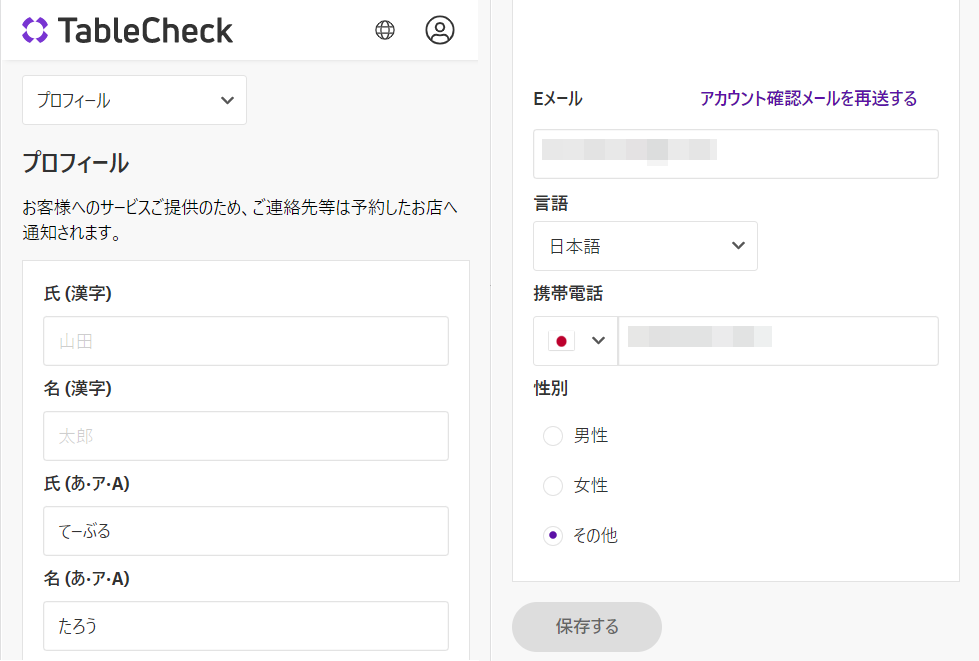The image size is (979, 661).
Task: Select the 女性 radio button
Action: (x=553, y=486)
